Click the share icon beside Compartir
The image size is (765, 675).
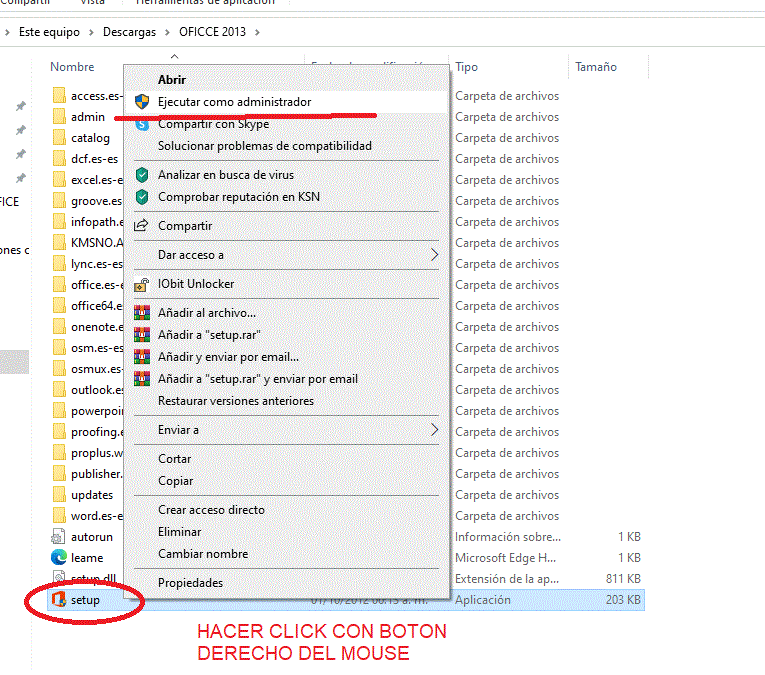point(142,226)
